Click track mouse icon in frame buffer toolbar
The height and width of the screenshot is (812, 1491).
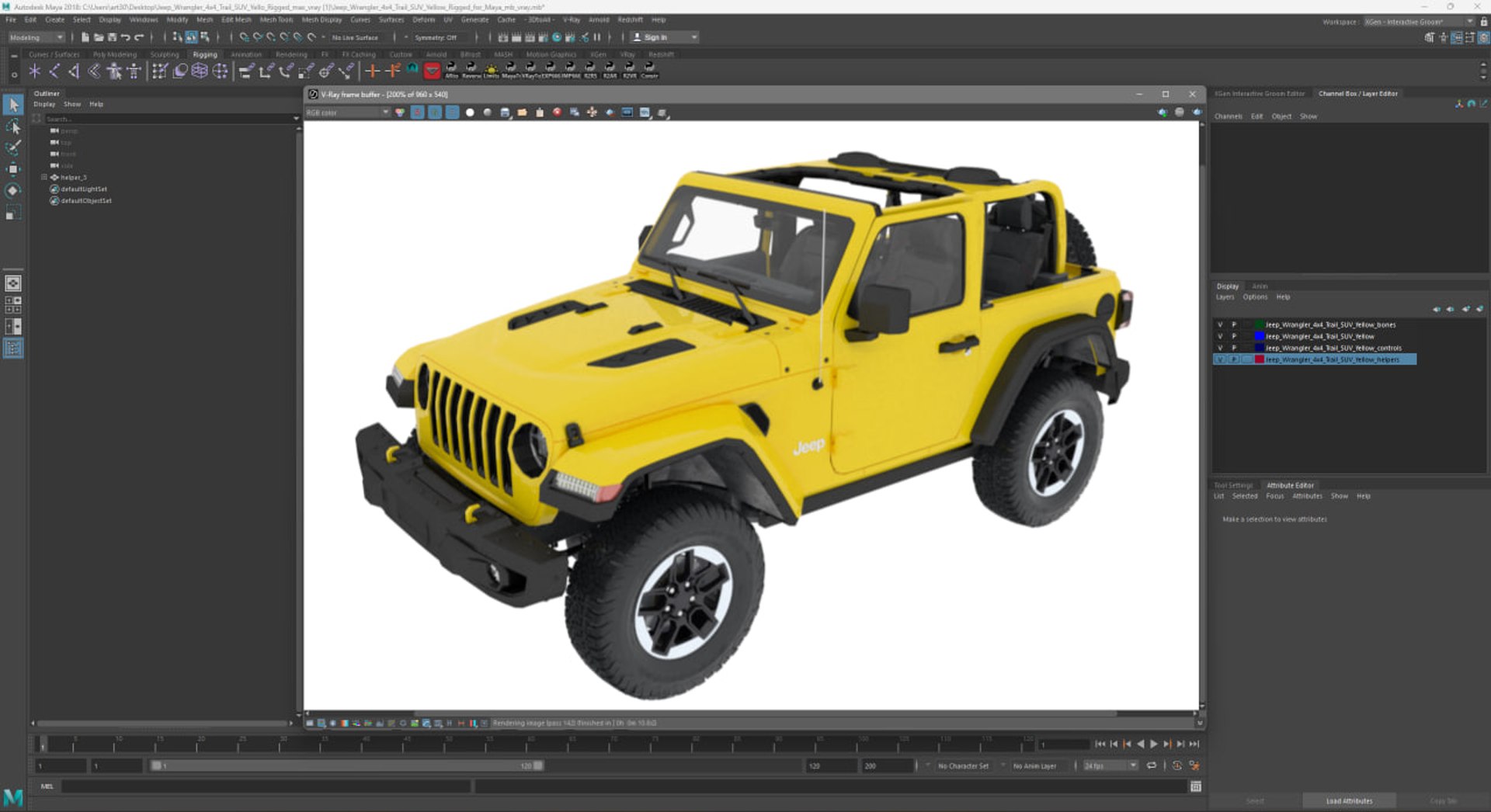(x=592, y=113)
